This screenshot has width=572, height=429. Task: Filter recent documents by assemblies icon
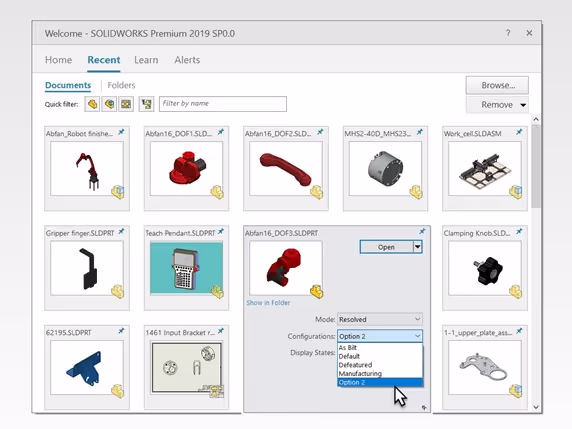[109, 104]
